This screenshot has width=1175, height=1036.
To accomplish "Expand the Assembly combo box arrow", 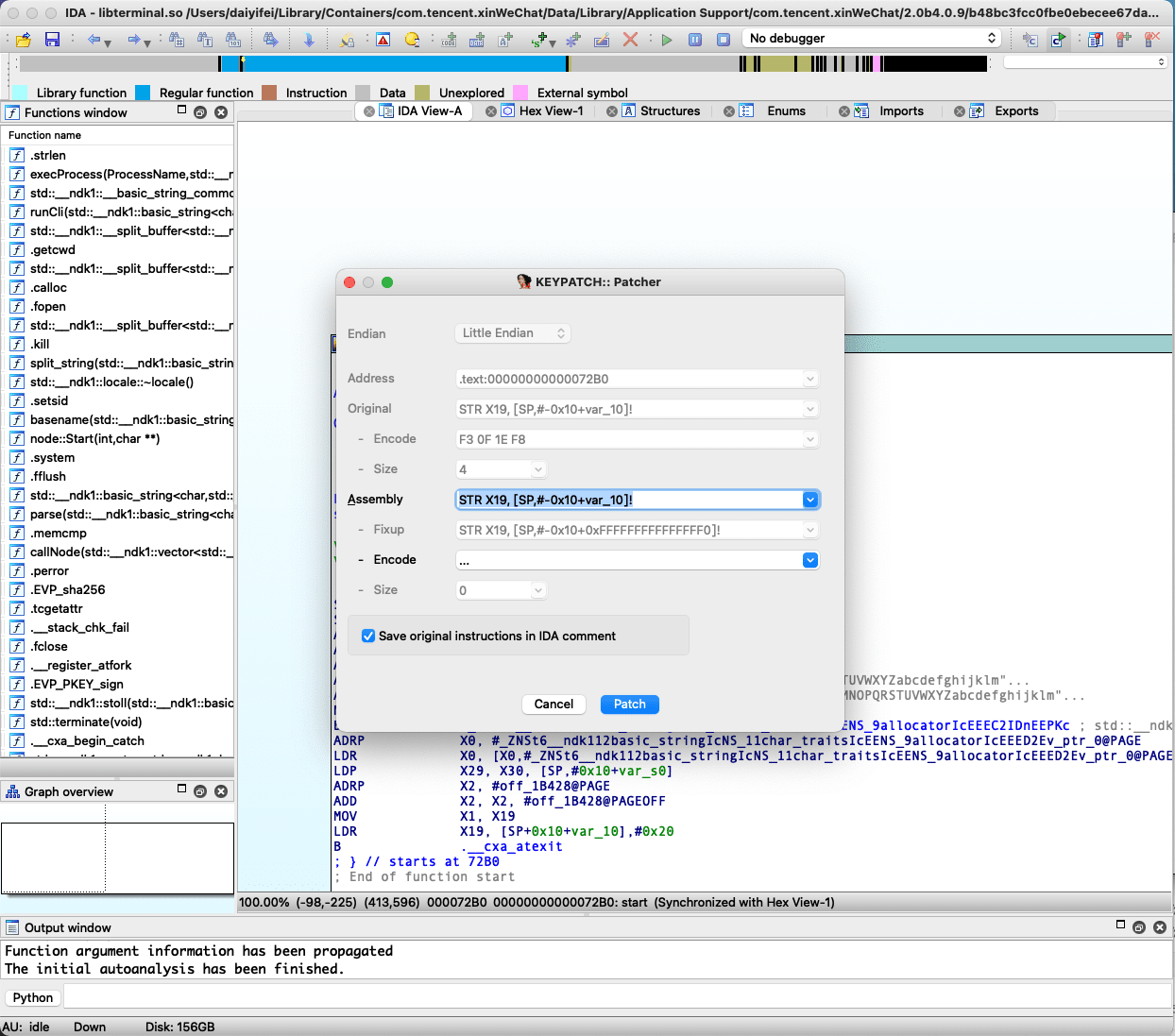I will pos(810,500).
